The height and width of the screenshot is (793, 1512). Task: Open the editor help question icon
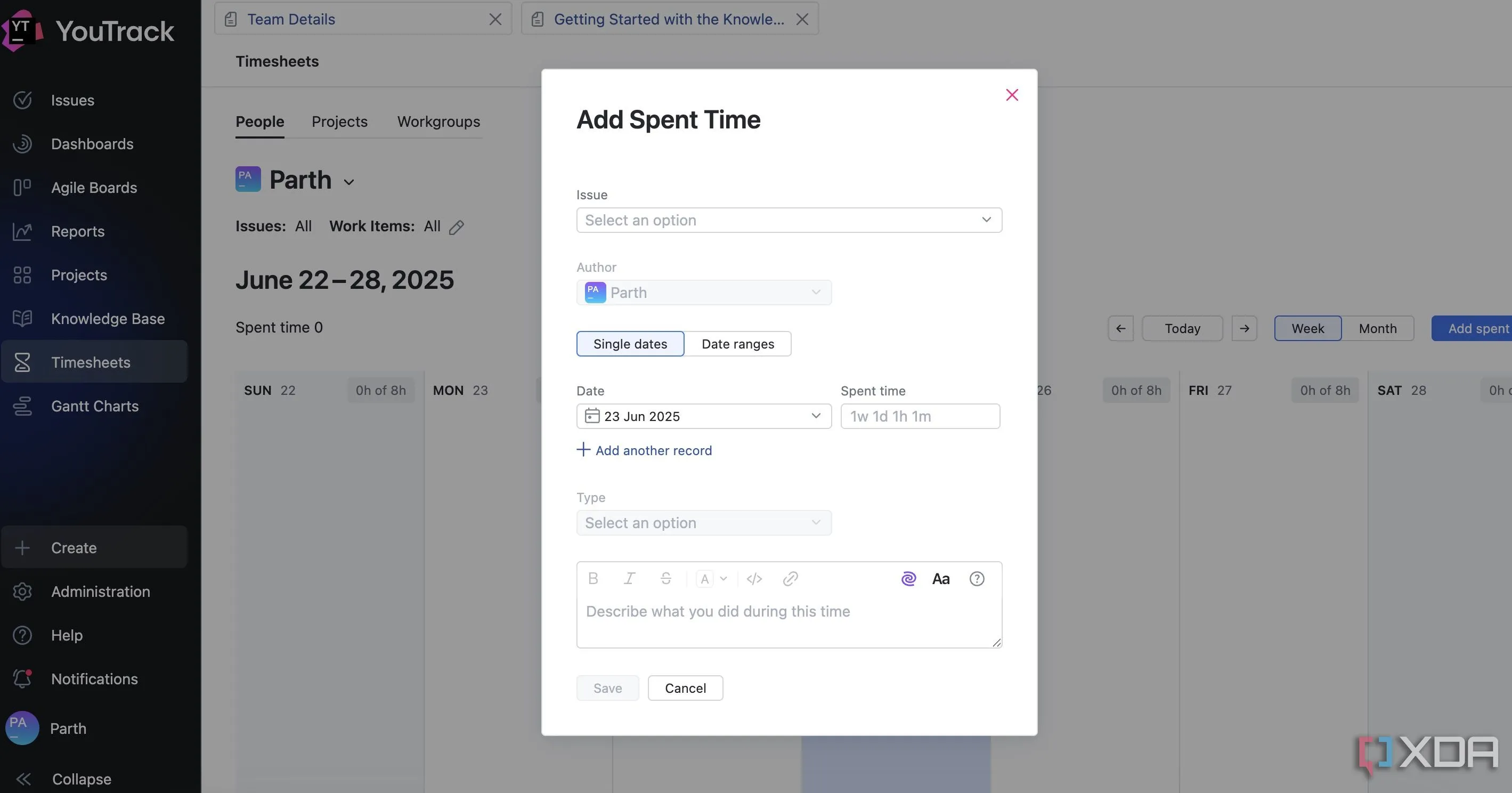977,579
